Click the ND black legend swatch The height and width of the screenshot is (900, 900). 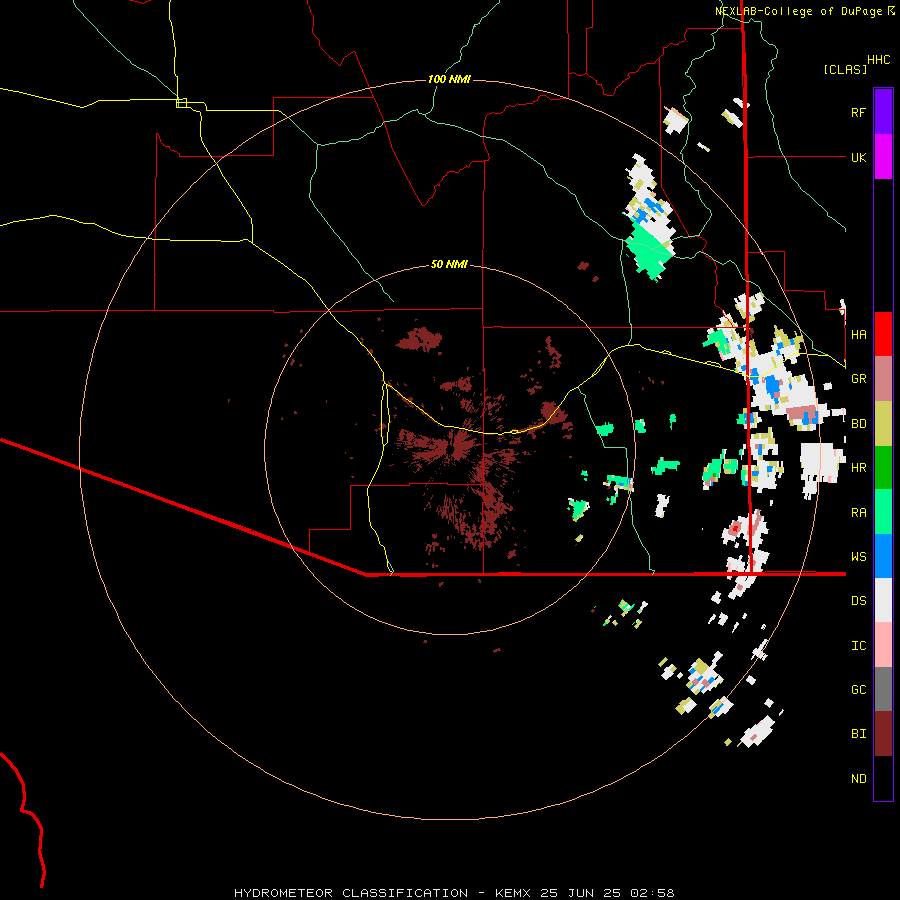coord(883,778)
